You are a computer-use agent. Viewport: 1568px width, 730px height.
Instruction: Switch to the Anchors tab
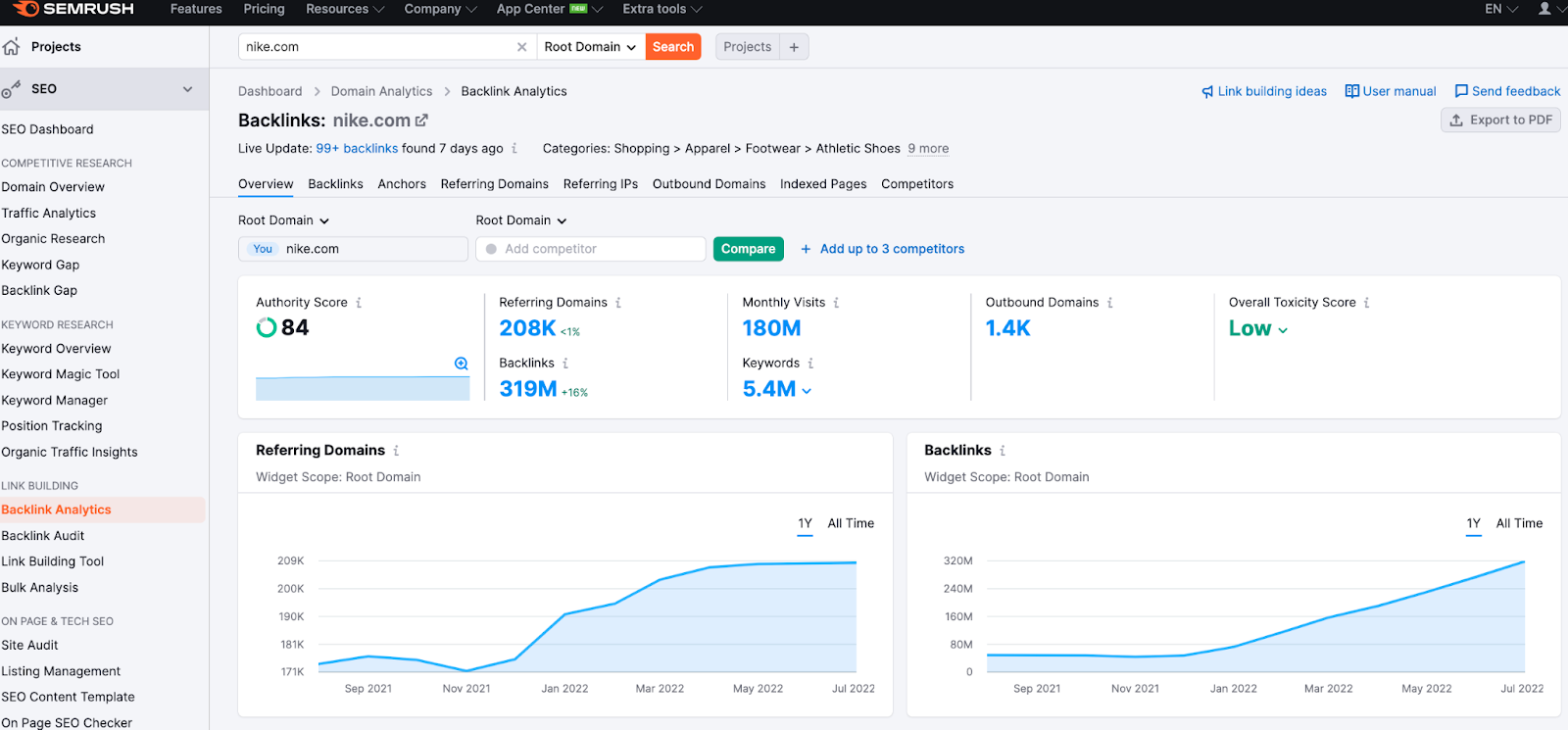402,184
